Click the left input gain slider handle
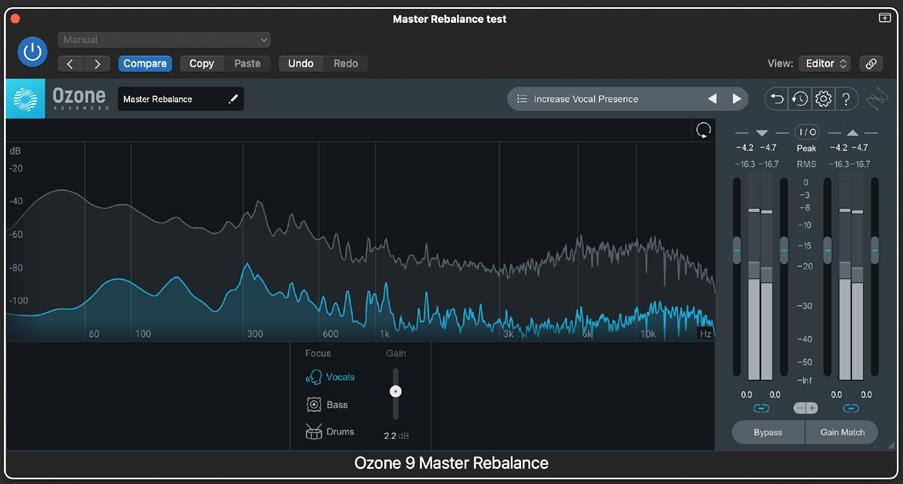The height and width of the screenshot is (484, 903). [737, 251]
